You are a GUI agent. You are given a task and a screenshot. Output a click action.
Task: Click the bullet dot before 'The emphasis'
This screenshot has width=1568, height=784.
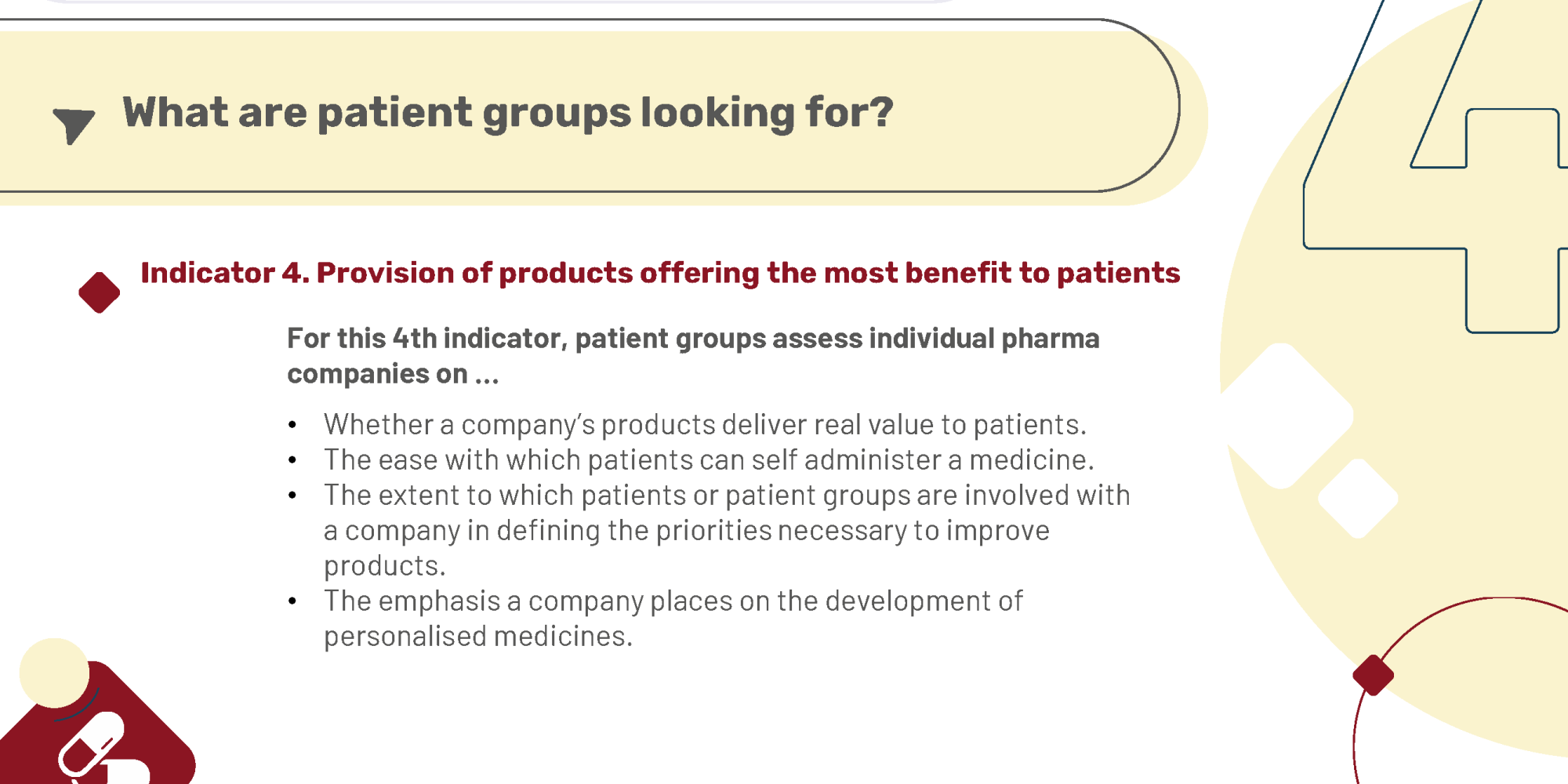(292, 601)
